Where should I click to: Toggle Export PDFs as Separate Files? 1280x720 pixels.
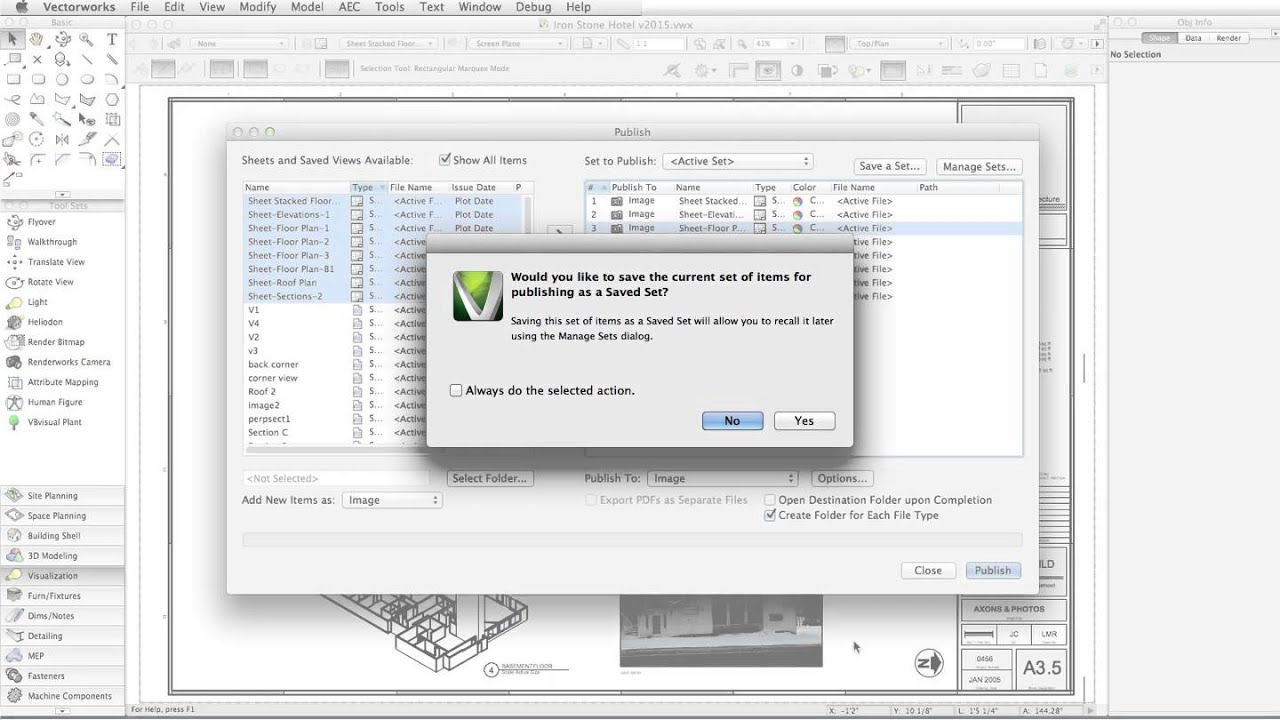(x=591, y=500)
